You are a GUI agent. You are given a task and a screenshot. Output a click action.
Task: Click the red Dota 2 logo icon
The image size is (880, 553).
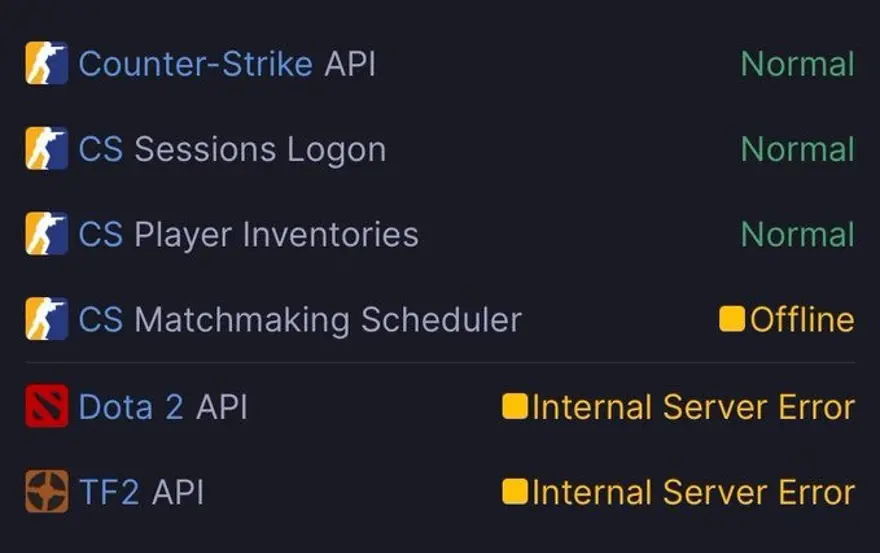point(46,407)
